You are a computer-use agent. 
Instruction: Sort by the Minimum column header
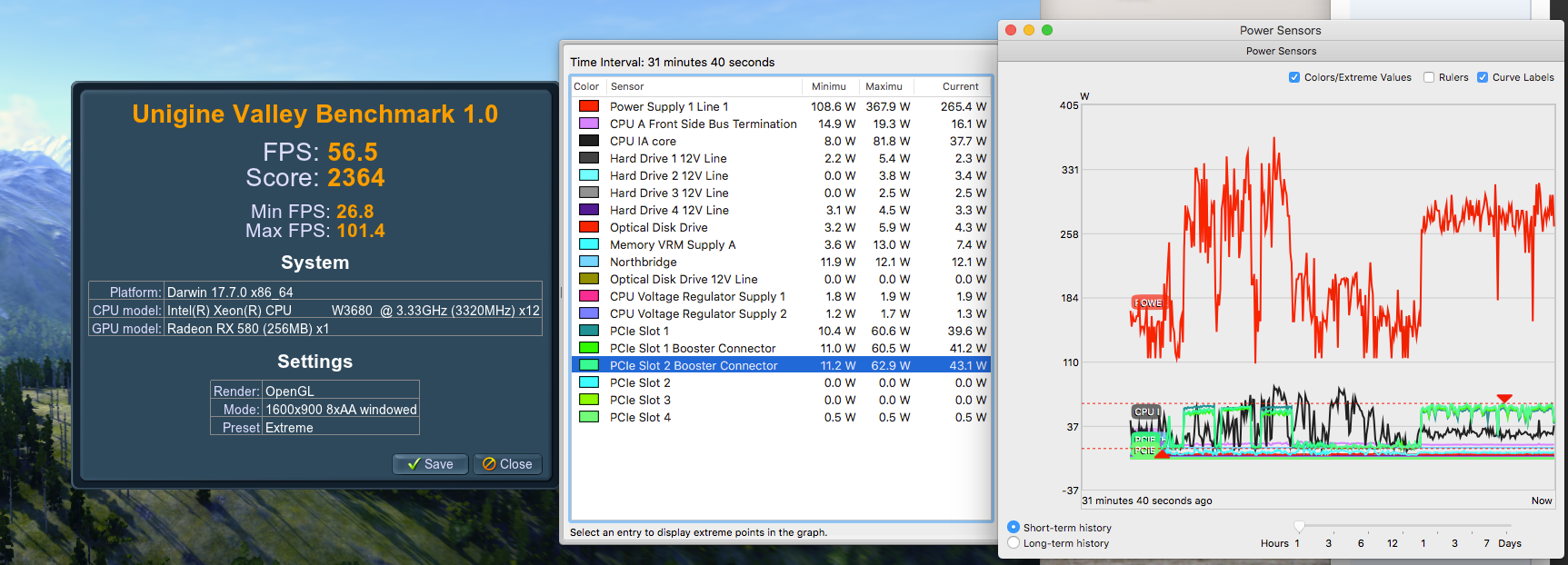pyautogui.click(x=830, y=86)
